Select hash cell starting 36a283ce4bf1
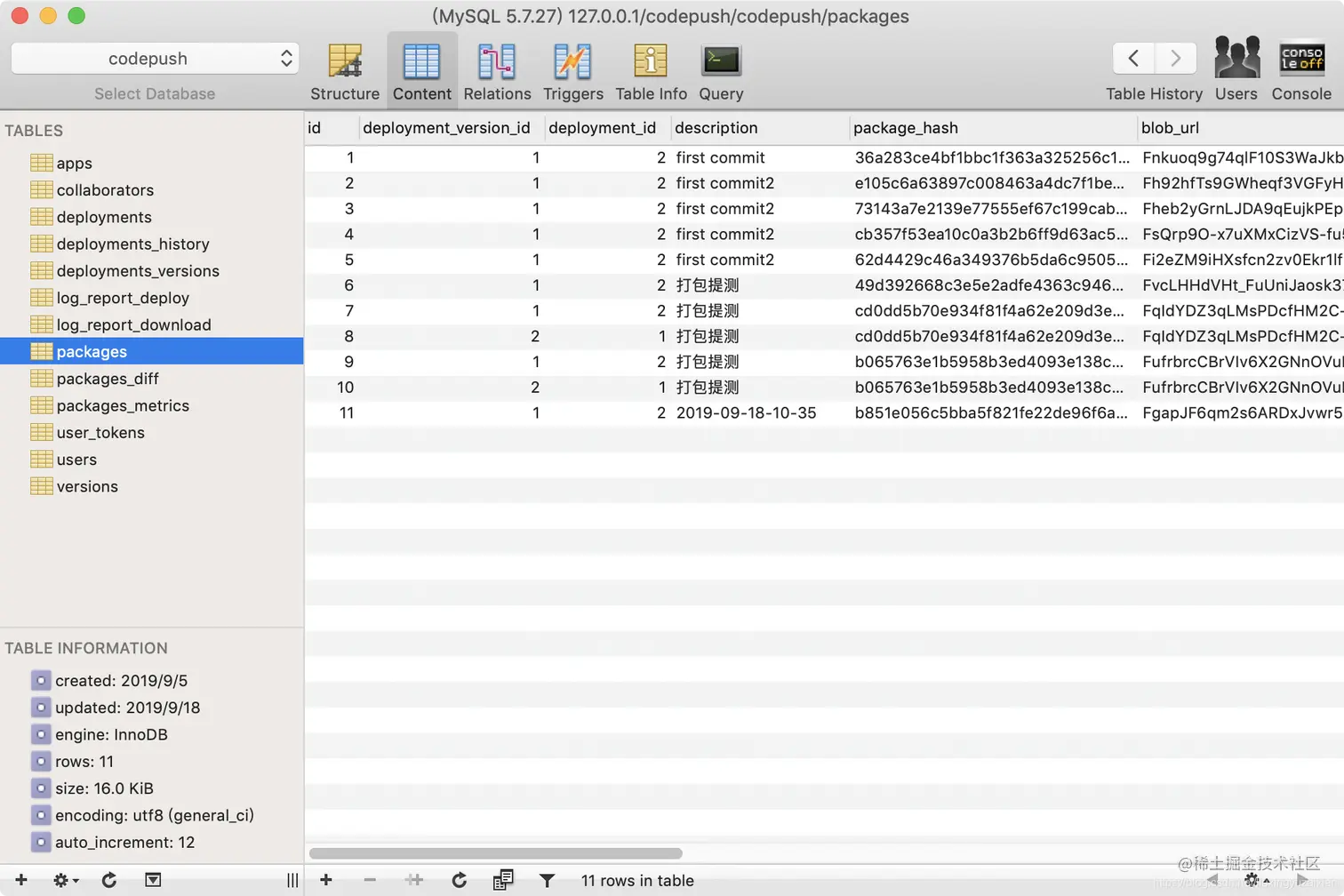 point(992,157)
